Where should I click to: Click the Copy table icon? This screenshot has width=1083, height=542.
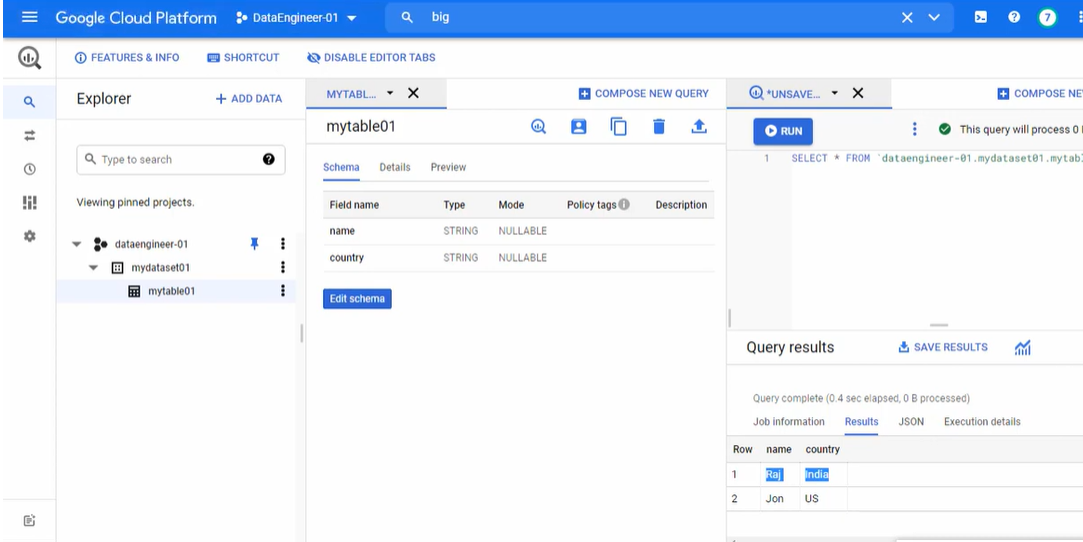pos(618,126)
